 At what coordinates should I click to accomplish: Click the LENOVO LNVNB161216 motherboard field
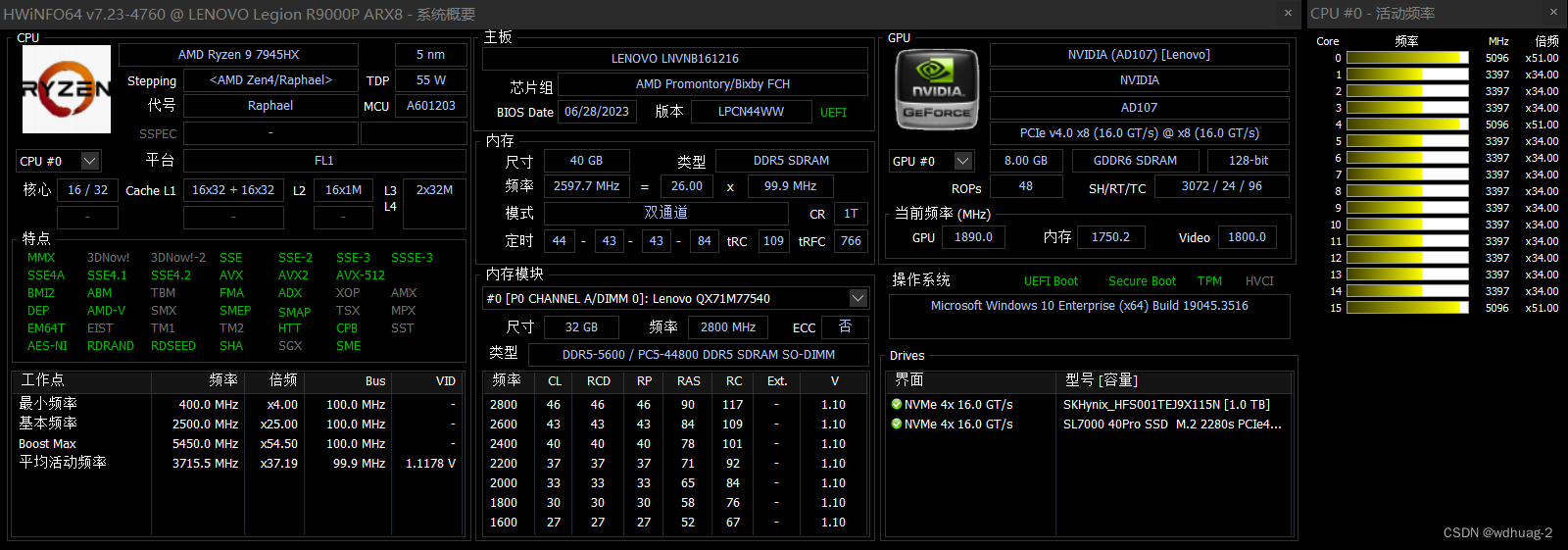(x=674, y=59)
